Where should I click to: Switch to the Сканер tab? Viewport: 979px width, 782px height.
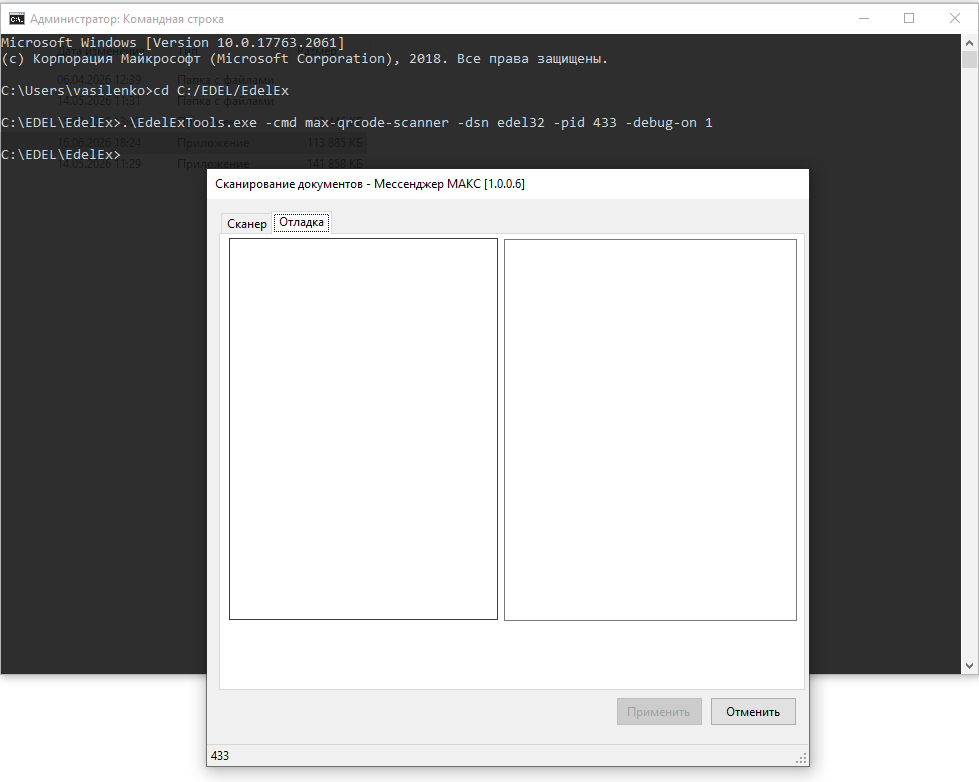tap(247, 224)
